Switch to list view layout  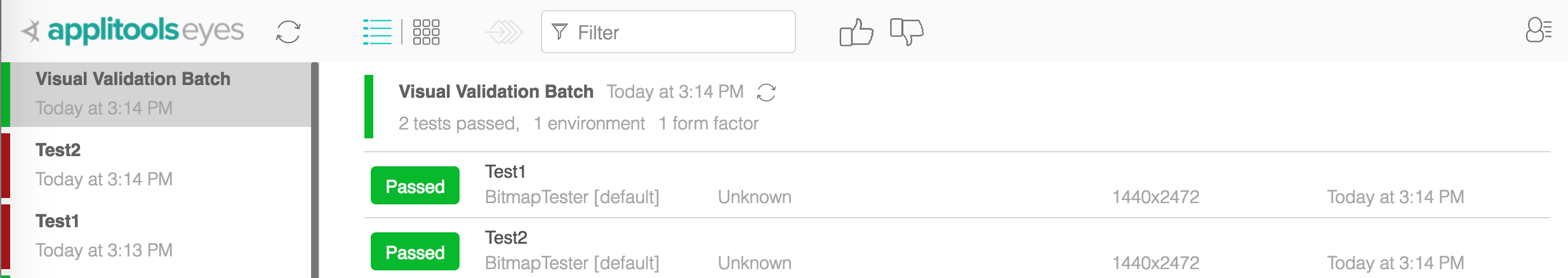[x=377, y=32]
